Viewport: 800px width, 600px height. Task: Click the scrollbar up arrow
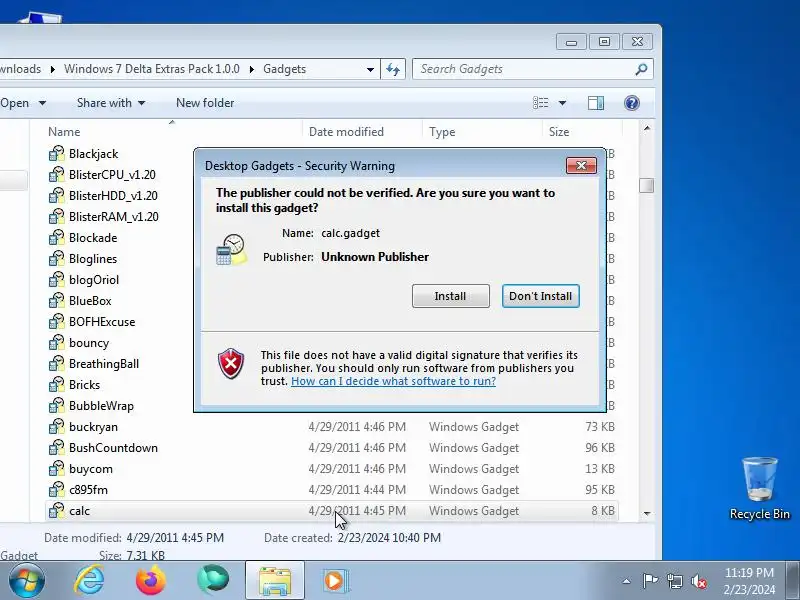click(x=647, y=129)
